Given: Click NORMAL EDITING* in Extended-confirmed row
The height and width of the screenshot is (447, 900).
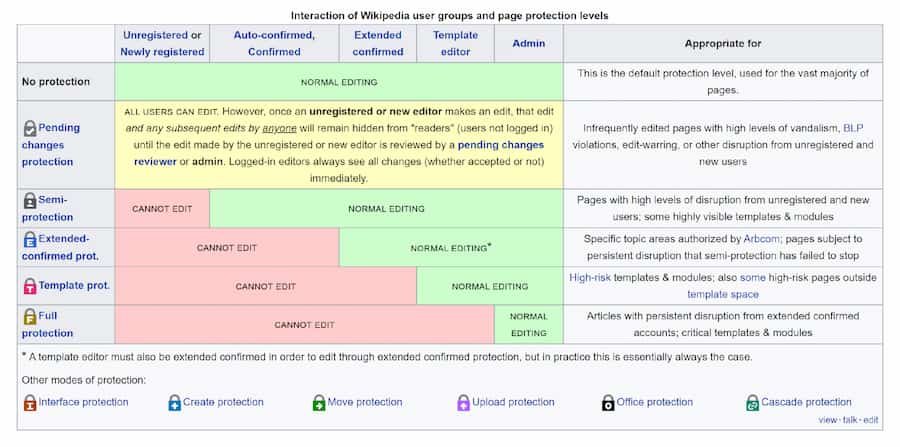Looking at the screenshot, I should pos(451,248).
